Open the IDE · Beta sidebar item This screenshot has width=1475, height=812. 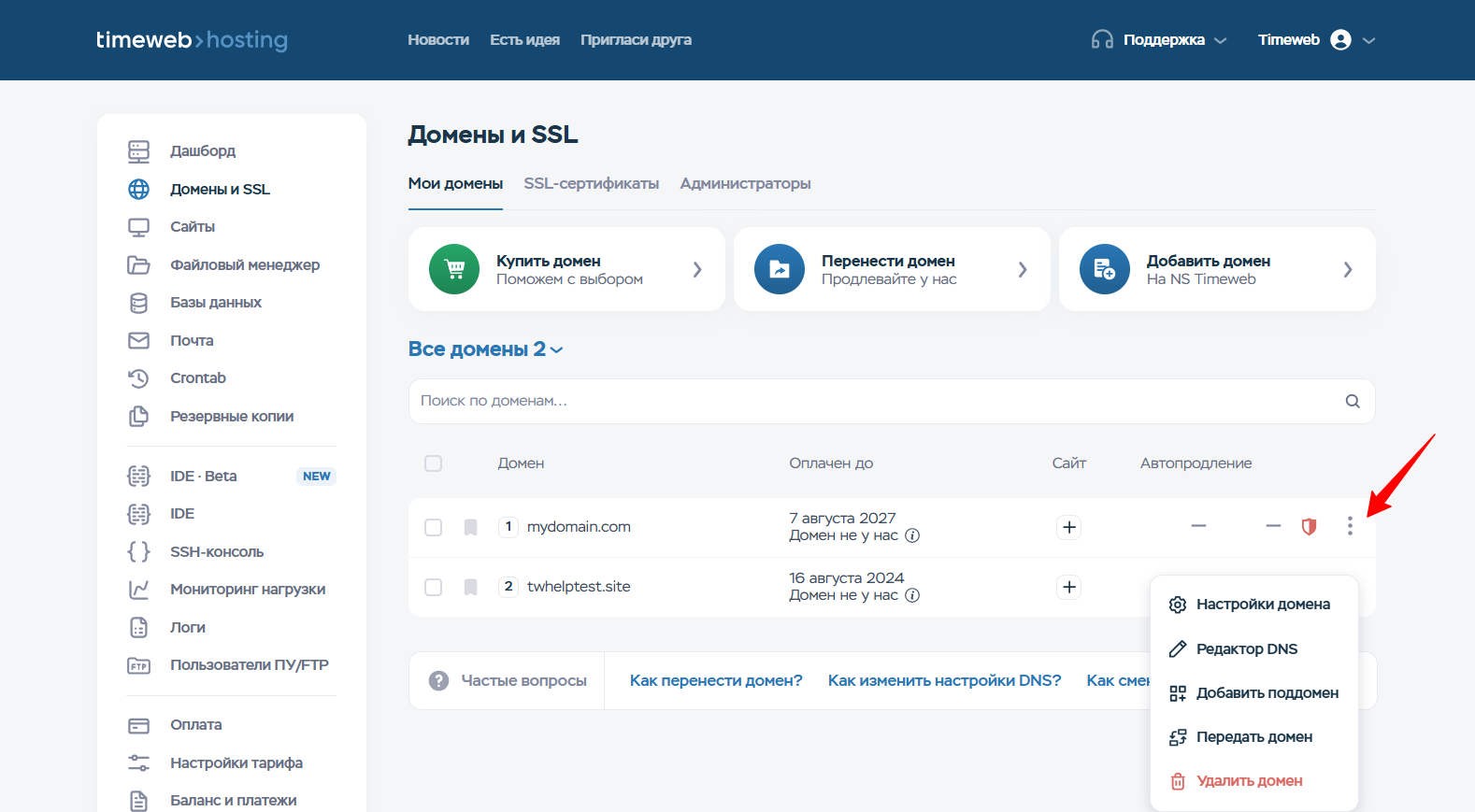231,477
